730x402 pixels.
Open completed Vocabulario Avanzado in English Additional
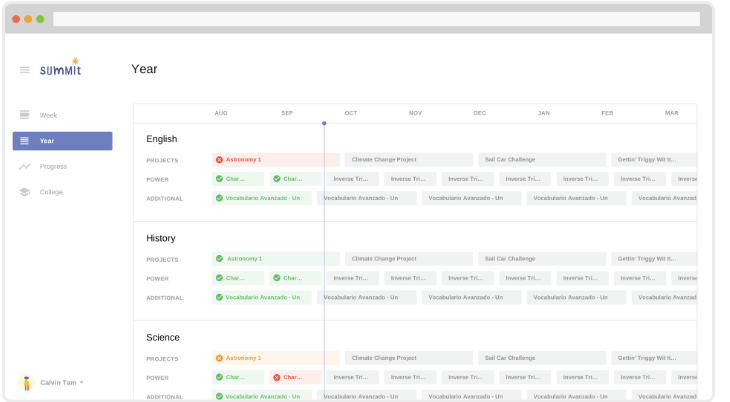coord(262,198)
